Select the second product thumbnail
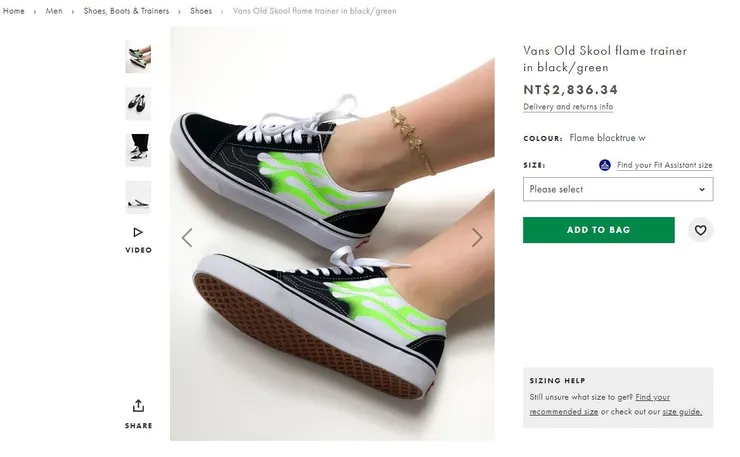This screenshot has height=457, width=740. pos(138,103)
